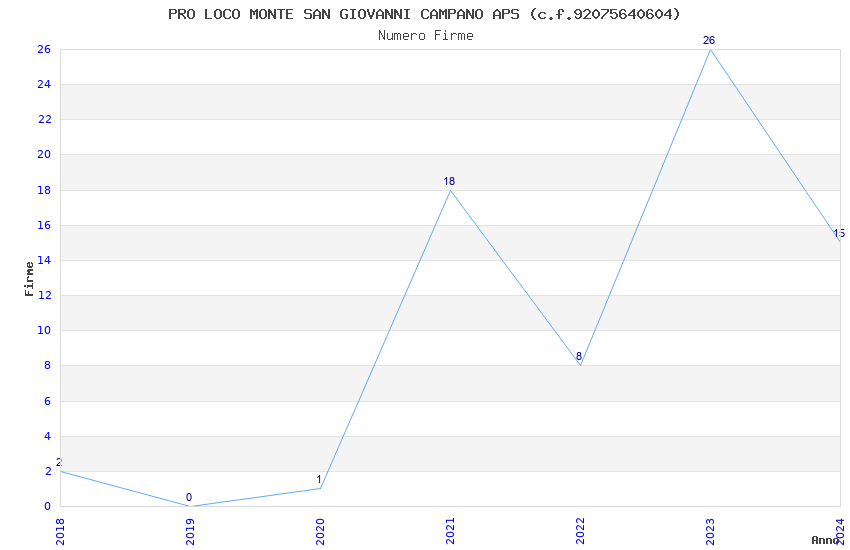The height and width of the screenshot is (550, 850).
Task: Click the data point labeled 26
Action: tap(710, 49)
